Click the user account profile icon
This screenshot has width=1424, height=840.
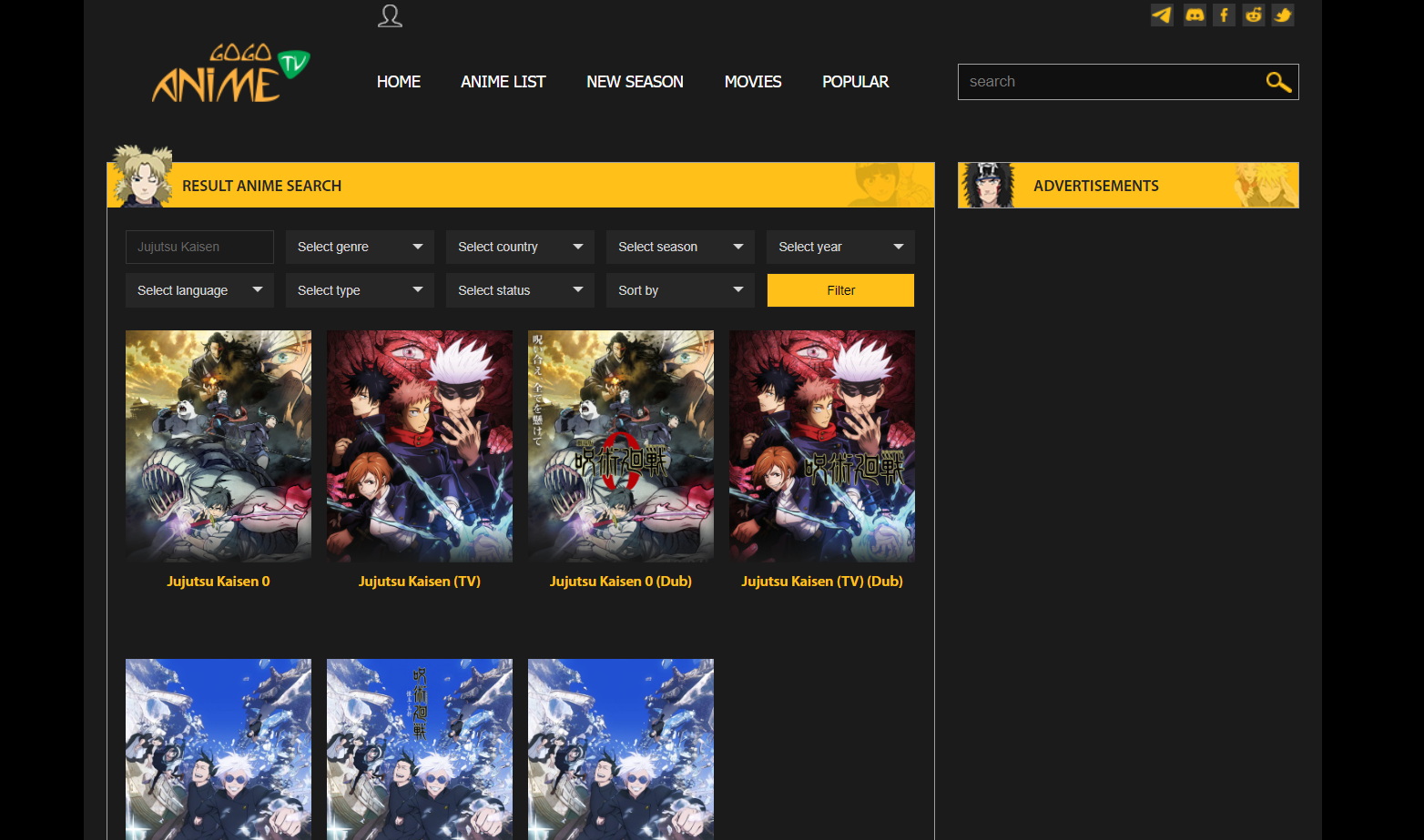coord(390,15)
